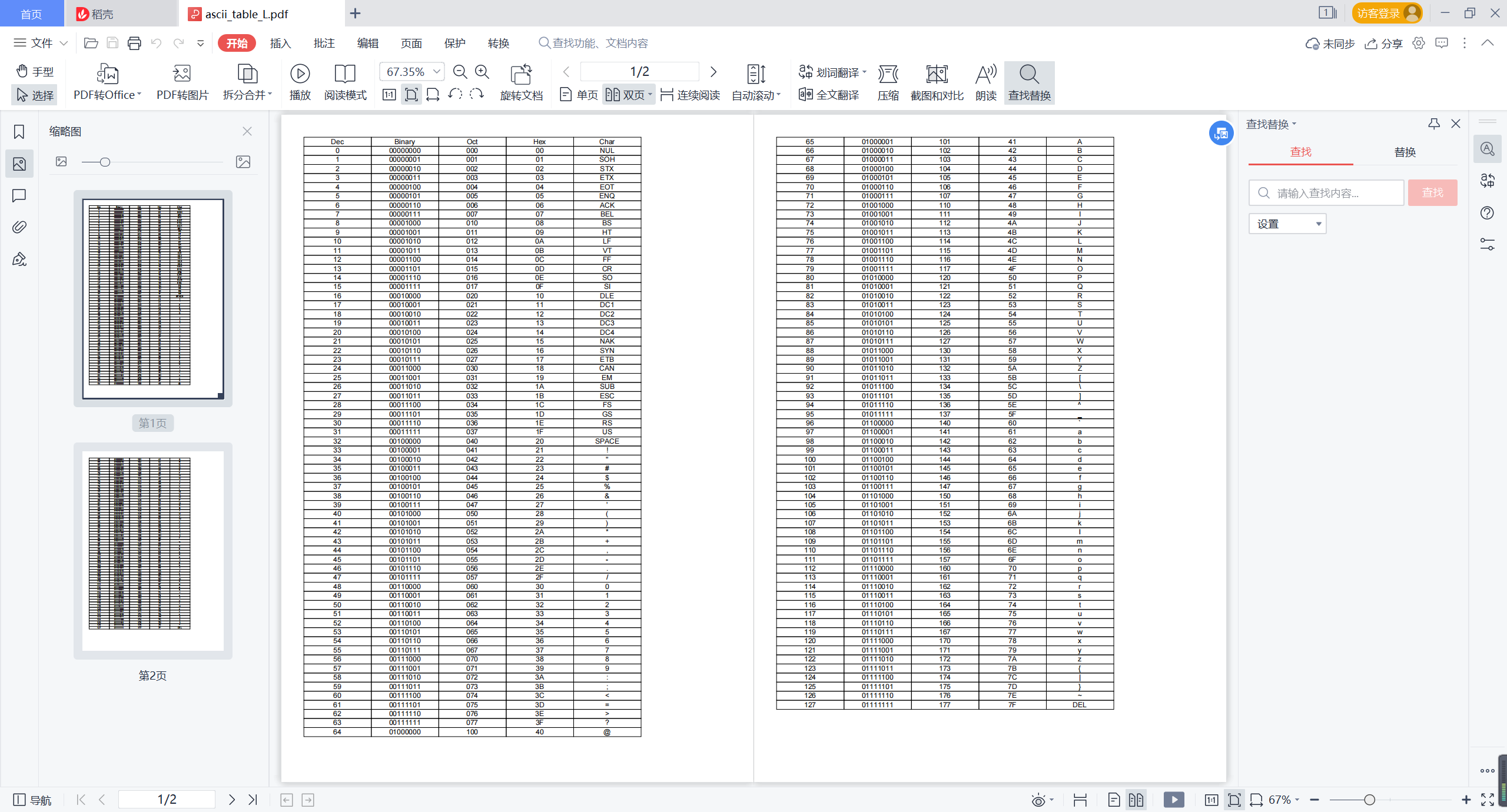Open the attachments panel in sidebar

(19, 227)
